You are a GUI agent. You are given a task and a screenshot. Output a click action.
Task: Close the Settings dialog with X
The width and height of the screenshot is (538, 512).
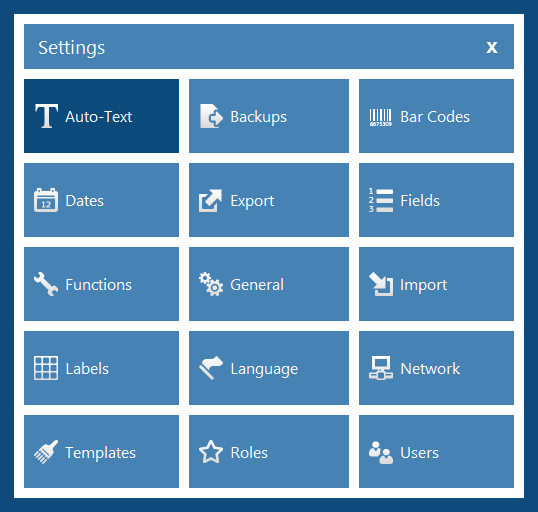coord(492,47)
